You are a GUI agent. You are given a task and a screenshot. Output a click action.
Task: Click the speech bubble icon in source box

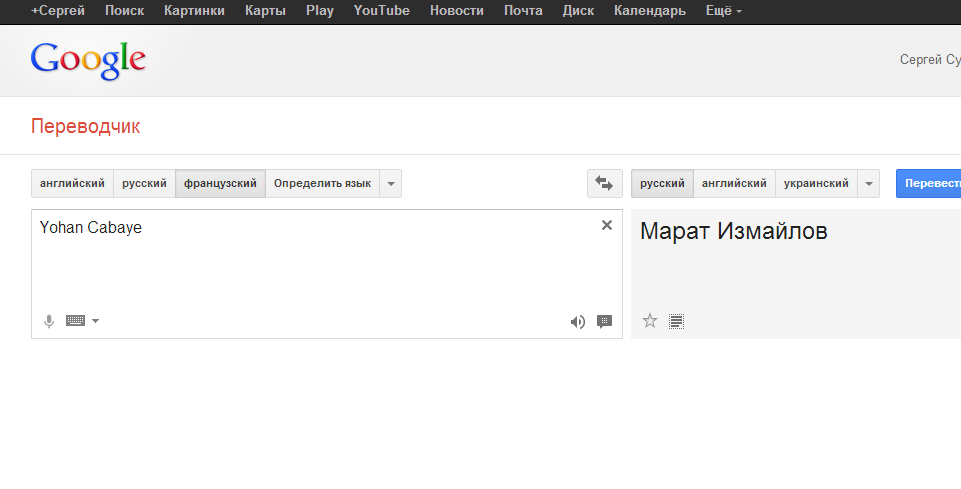605,321
